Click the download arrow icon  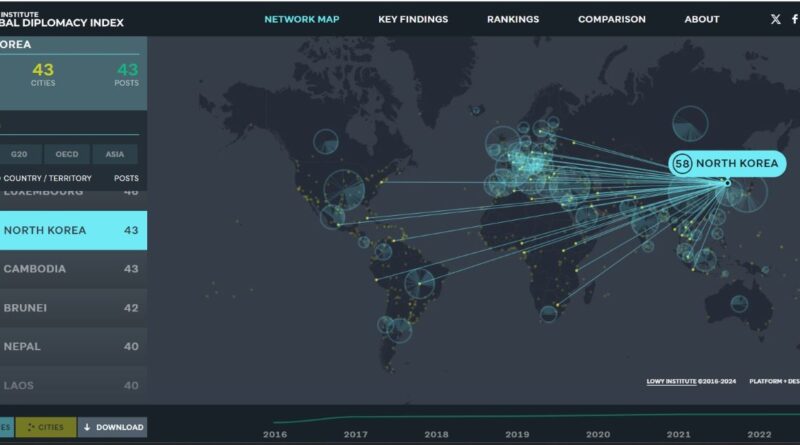87,427
